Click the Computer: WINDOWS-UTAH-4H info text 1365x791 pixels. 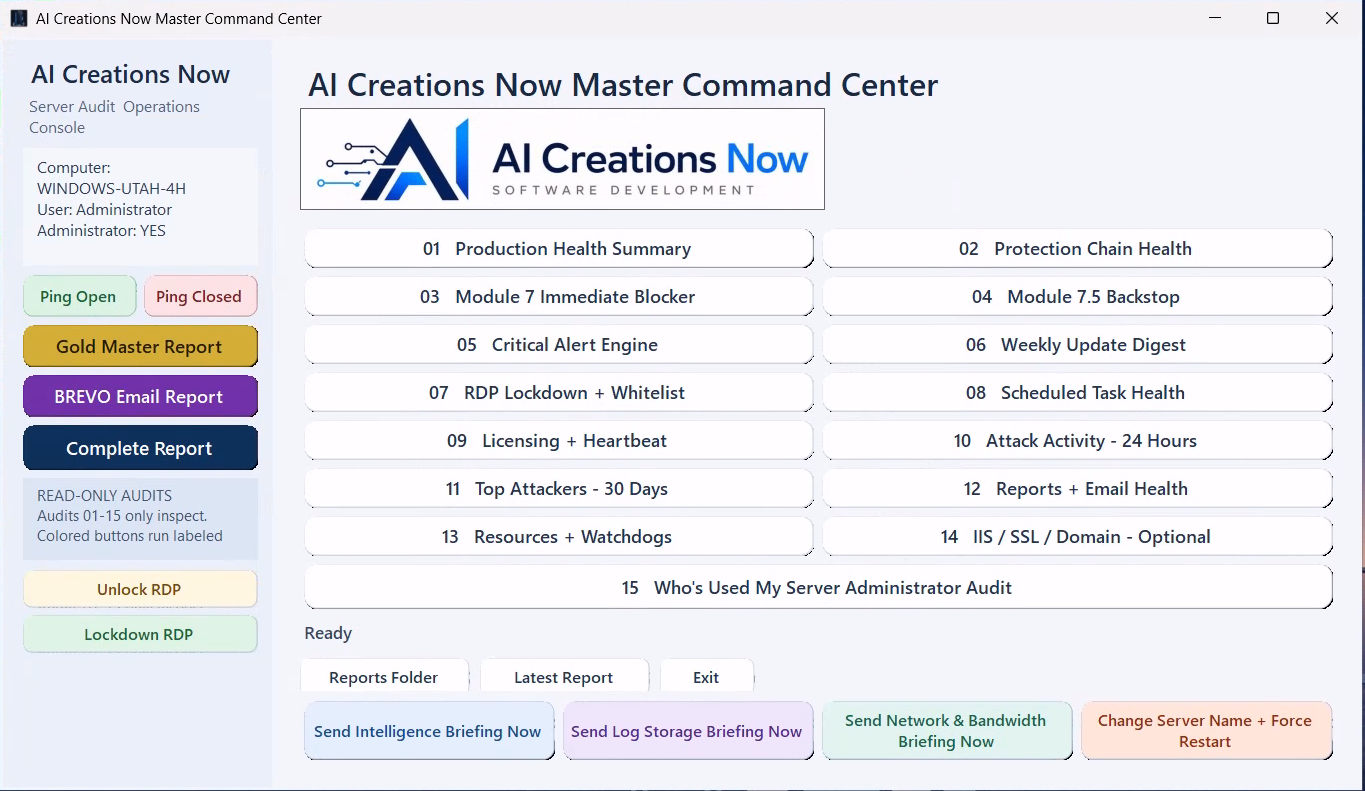(x=111, y=178)
